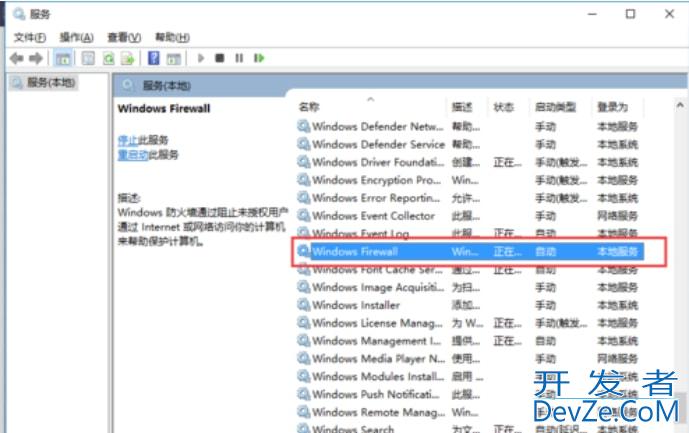Screen dimensions: 689x433
Task: Select 服务(本地) in the left tree
Action: (51, 82)
